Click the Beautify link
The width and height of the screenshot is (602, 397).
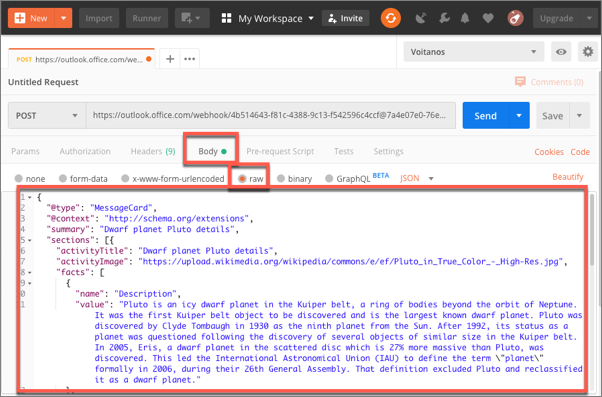coord(568,177)
